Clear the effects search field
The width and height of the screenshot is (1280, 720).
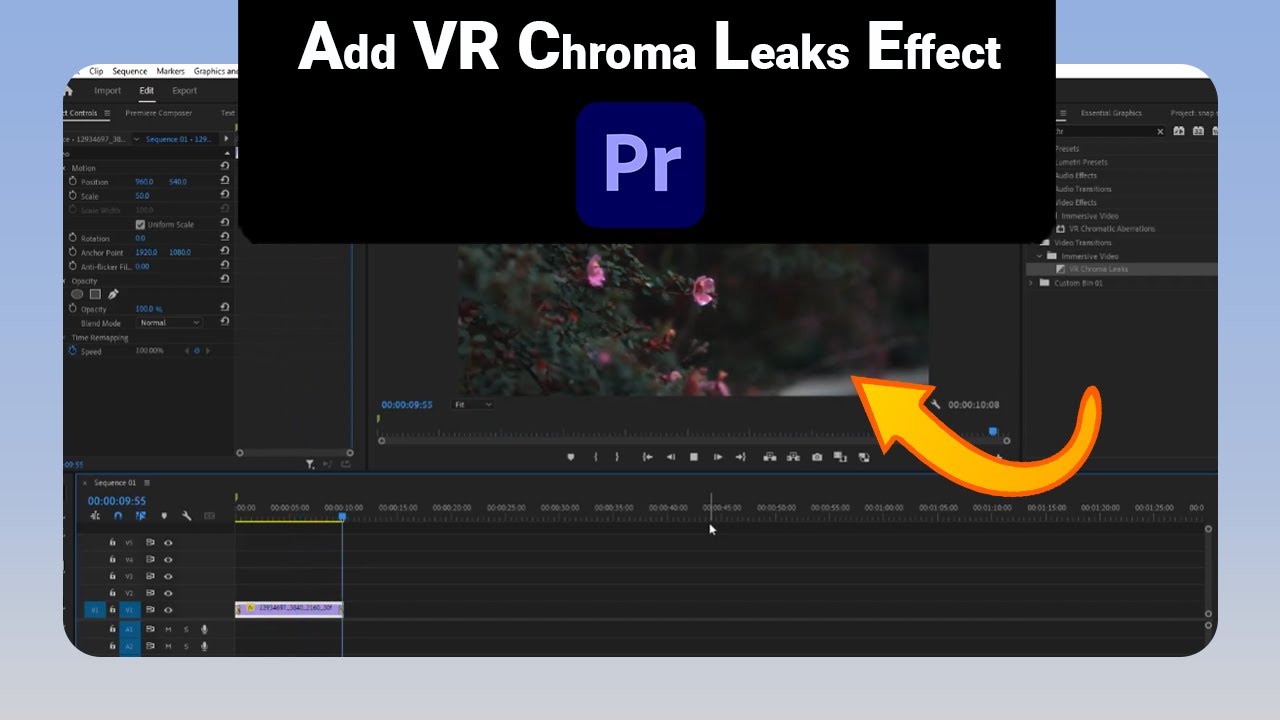[x=1160, y=131]
